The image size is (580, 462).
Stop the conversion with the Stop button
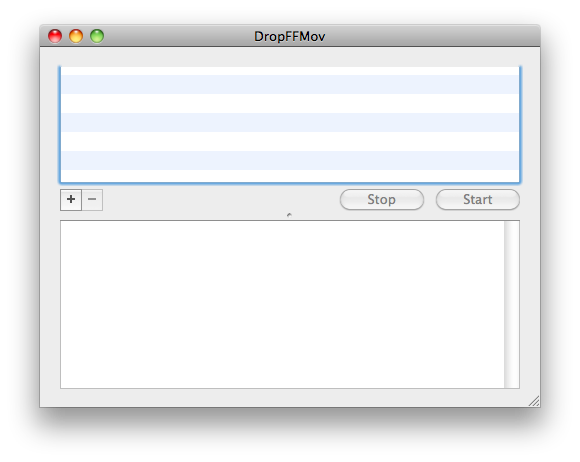point(382,200)
